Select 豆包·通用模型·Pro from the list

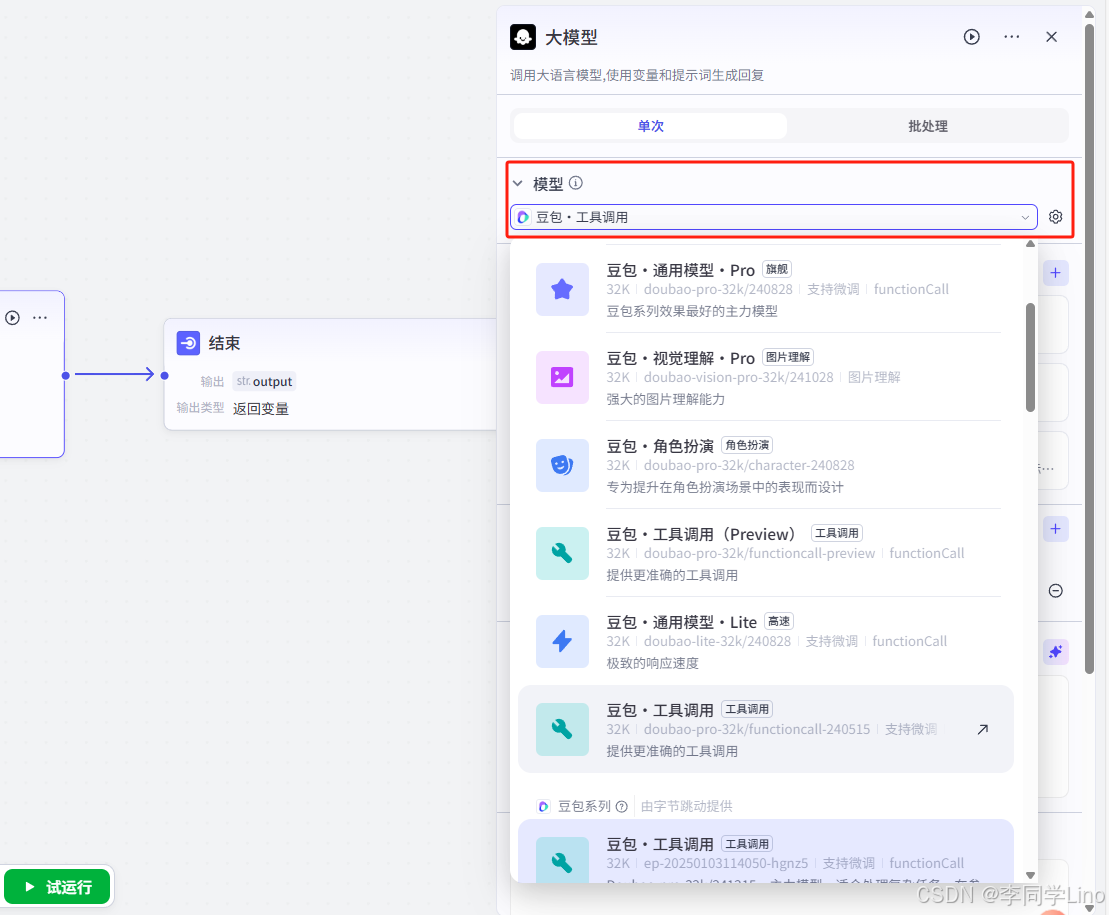pyautogui.click(x=767, y=289)
